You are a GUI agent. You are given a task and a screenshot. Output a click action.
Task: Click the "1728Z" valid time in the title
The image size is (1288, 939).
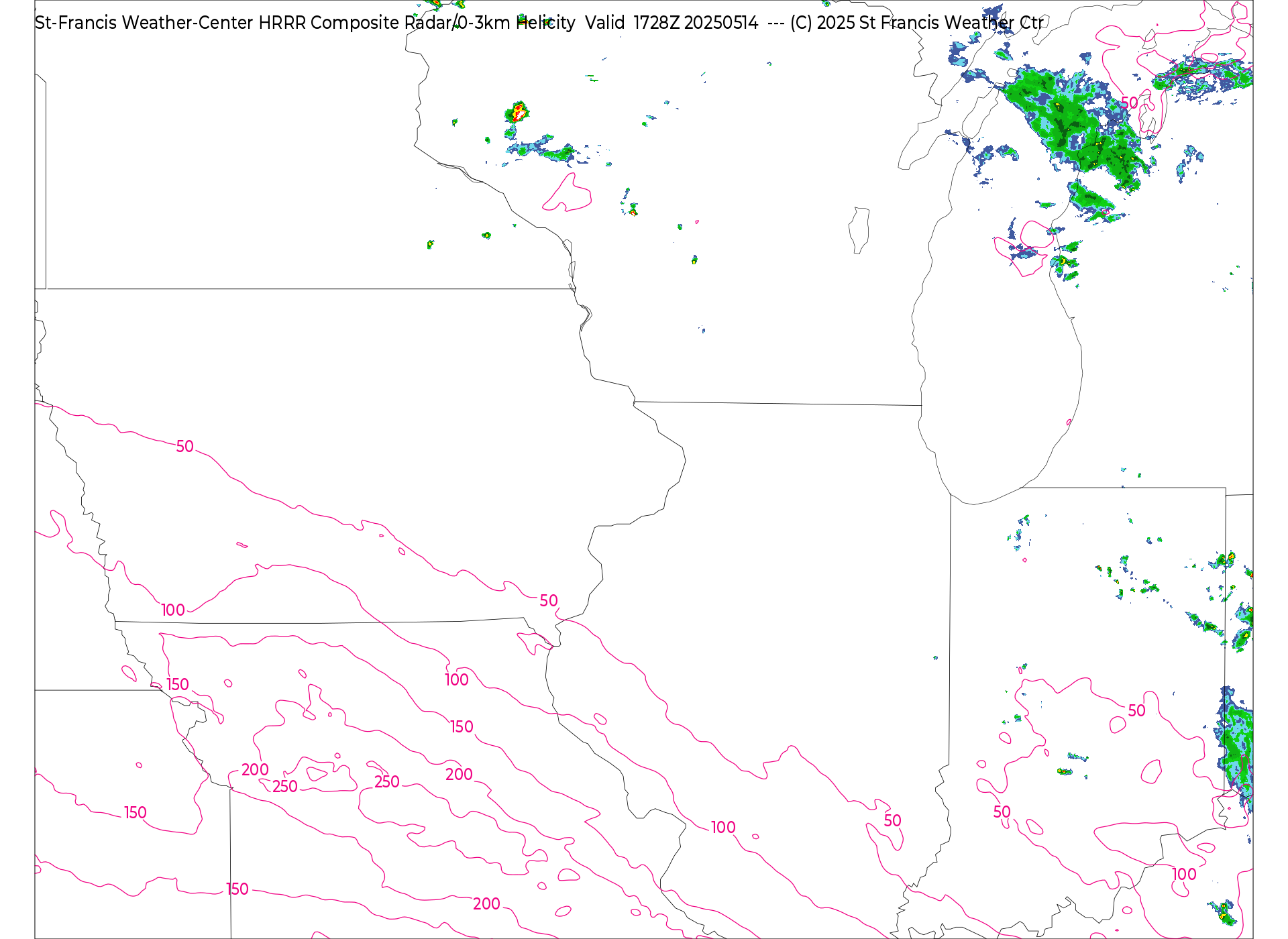coord(657,23)
